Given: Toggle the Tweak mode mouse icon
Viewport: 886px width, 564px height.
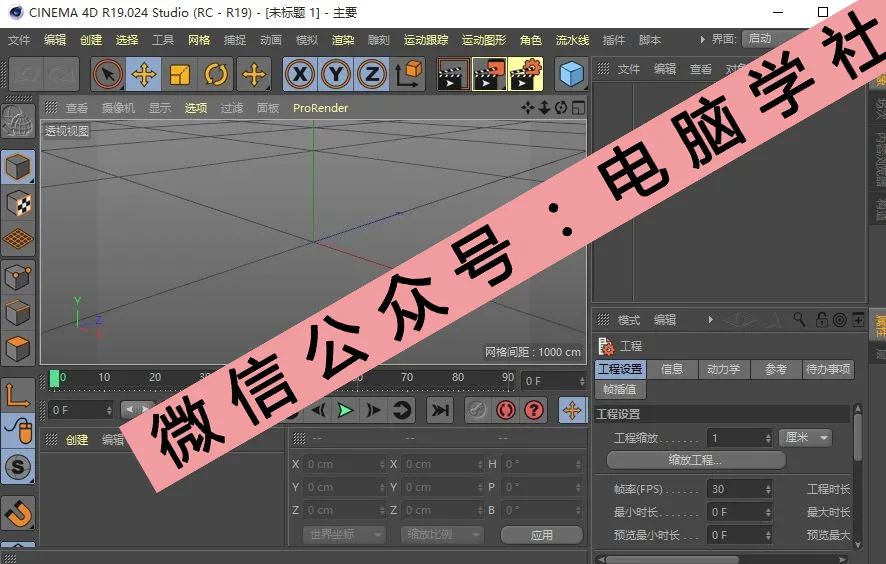Looking at the screenshot, I should tap(18, 431).
